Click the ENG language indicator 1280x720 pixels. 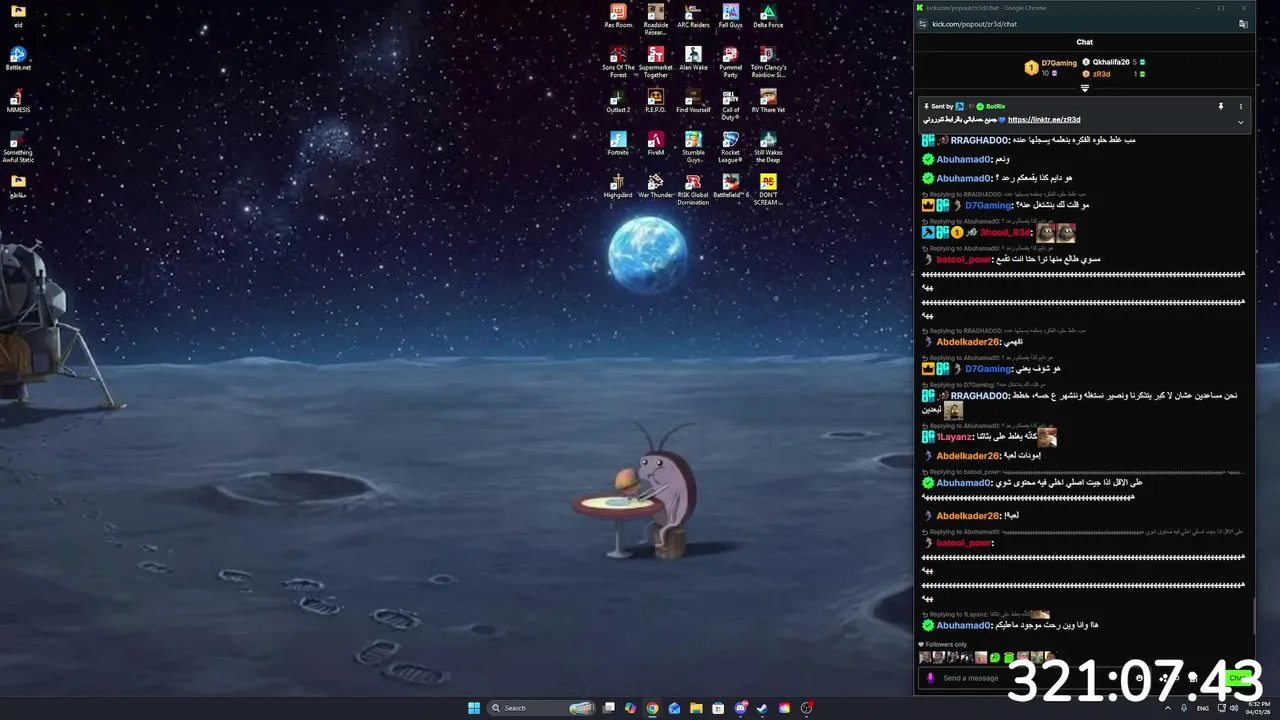click(x=1202, y=708)
